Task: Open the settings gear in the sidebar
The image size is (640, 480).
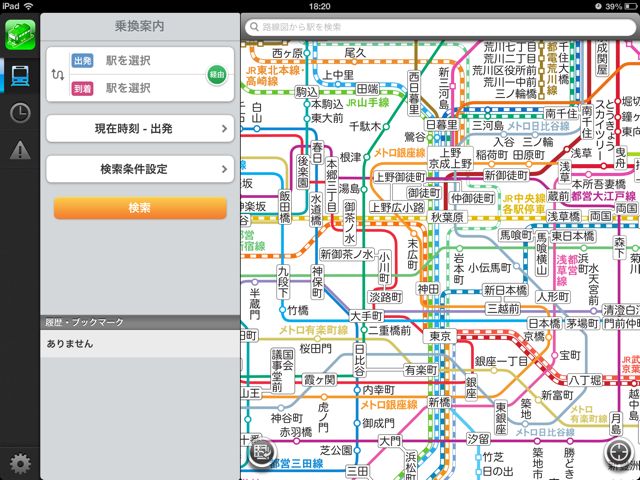Action: pyautogui.click(x=20, y=464)
